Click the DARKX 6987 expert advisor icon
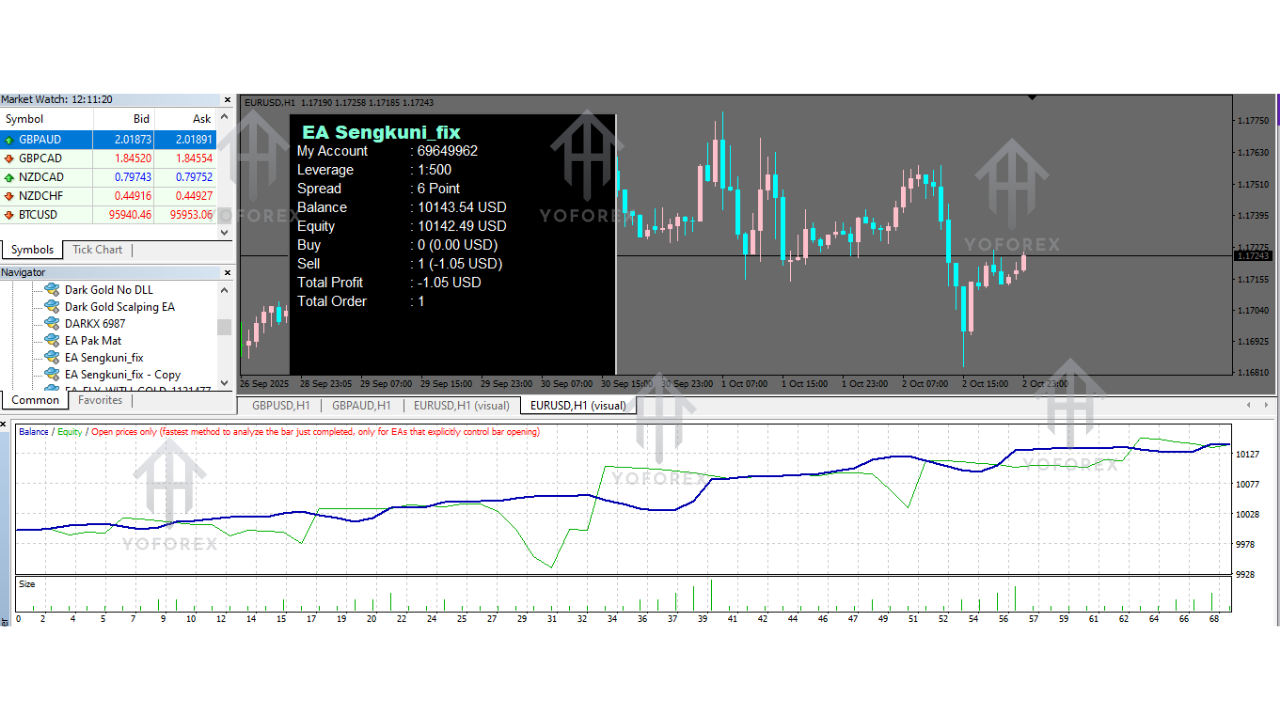The image size is (1280, 720). [x=52, y=324]
